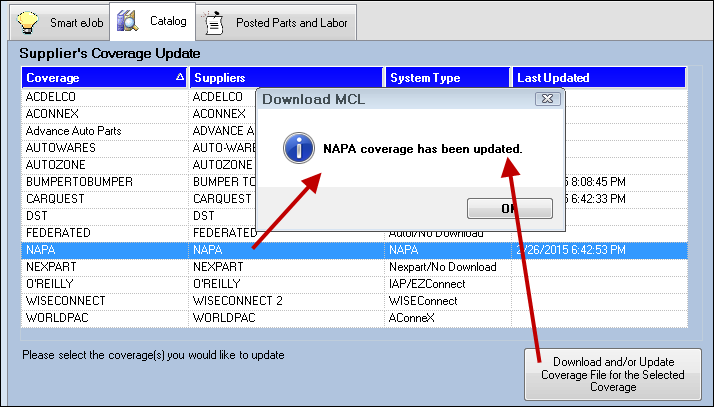
Task: Click the ACONNEX supplier cell
Action: coord(222,114)
